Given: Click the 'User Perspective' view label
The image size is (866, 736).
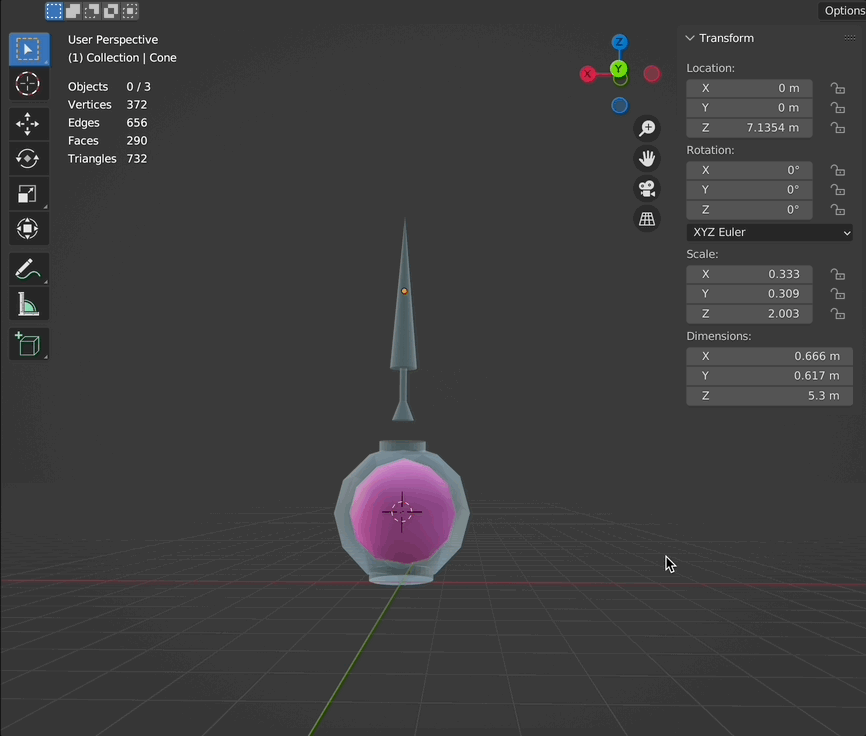Looking at the screenshot, I should (x=113, y=40).
